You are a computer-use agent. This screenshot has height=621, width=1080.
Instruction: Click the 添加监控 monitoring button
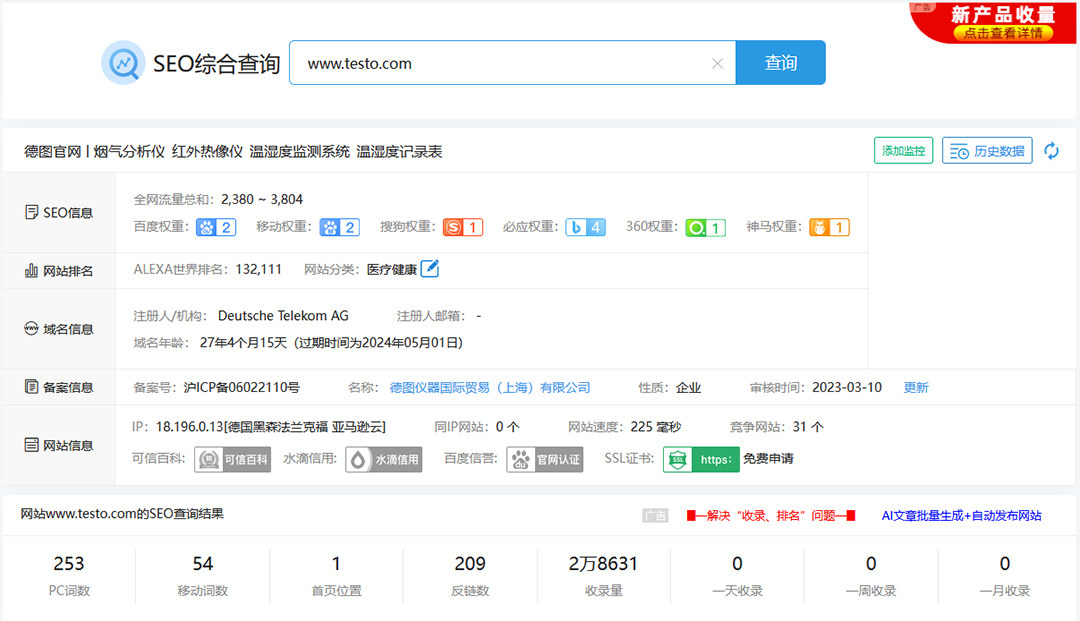903,150
